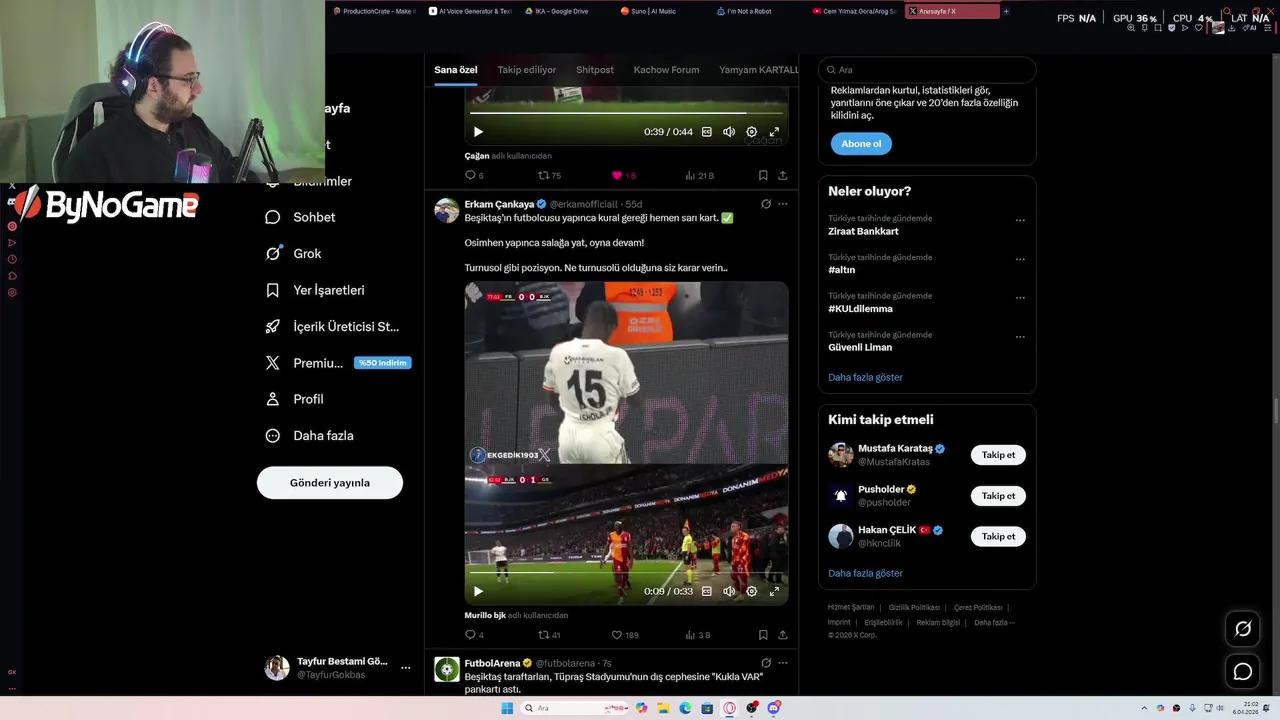Focus the Ara search field

927,70
